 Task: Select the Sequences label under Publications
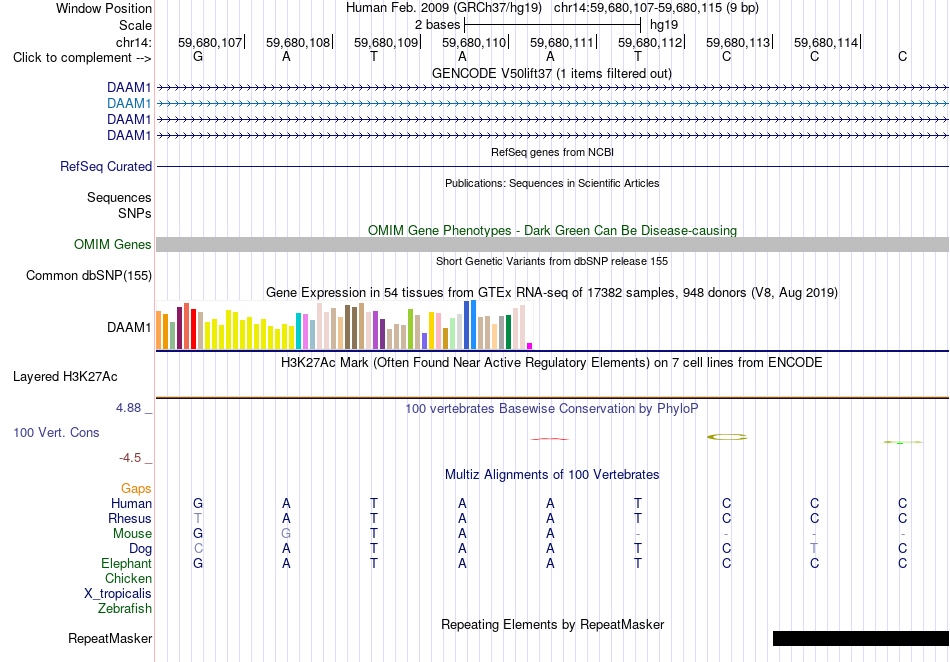[x=119, y=197]
